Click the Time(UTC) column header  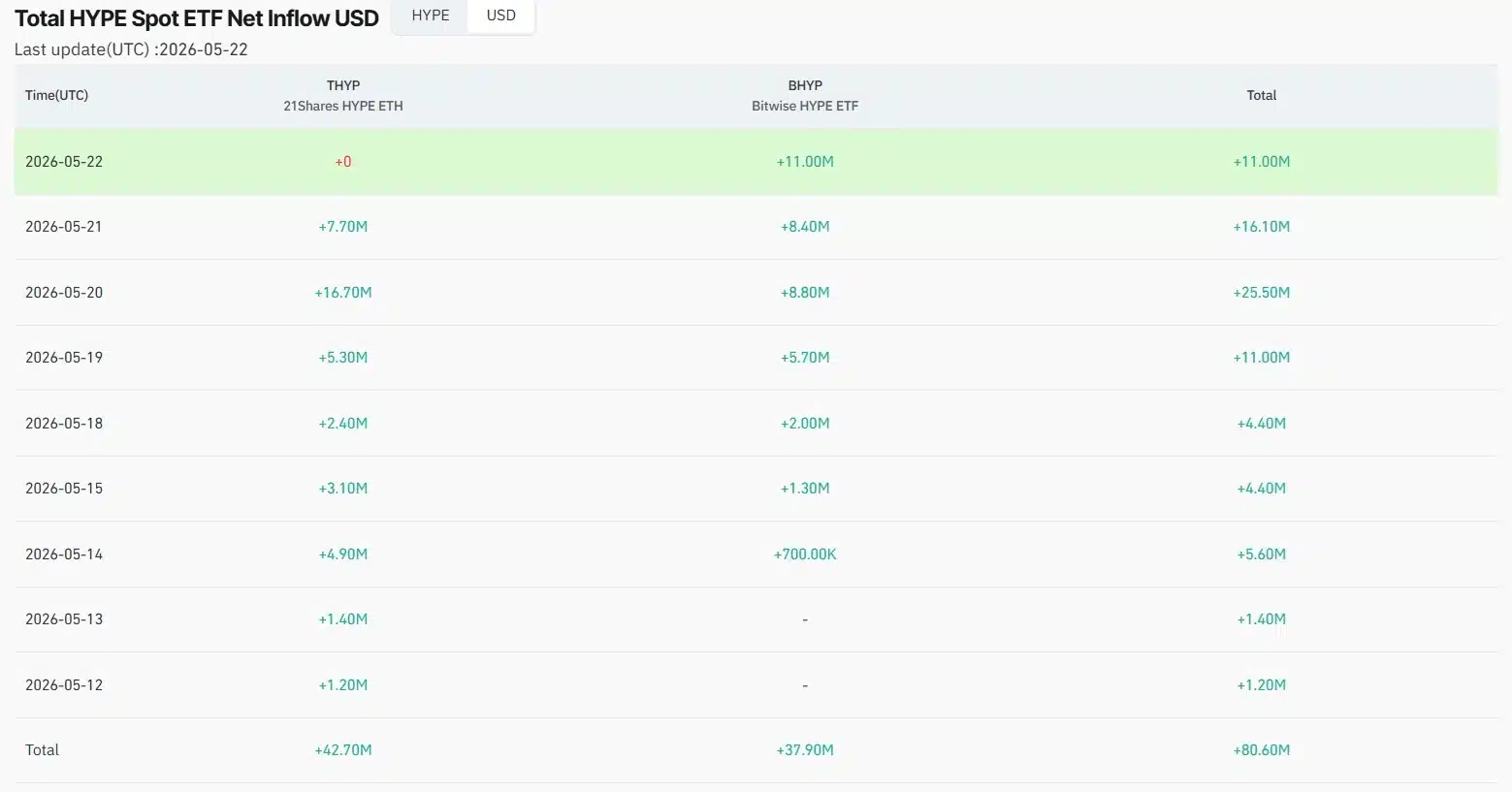56,95
